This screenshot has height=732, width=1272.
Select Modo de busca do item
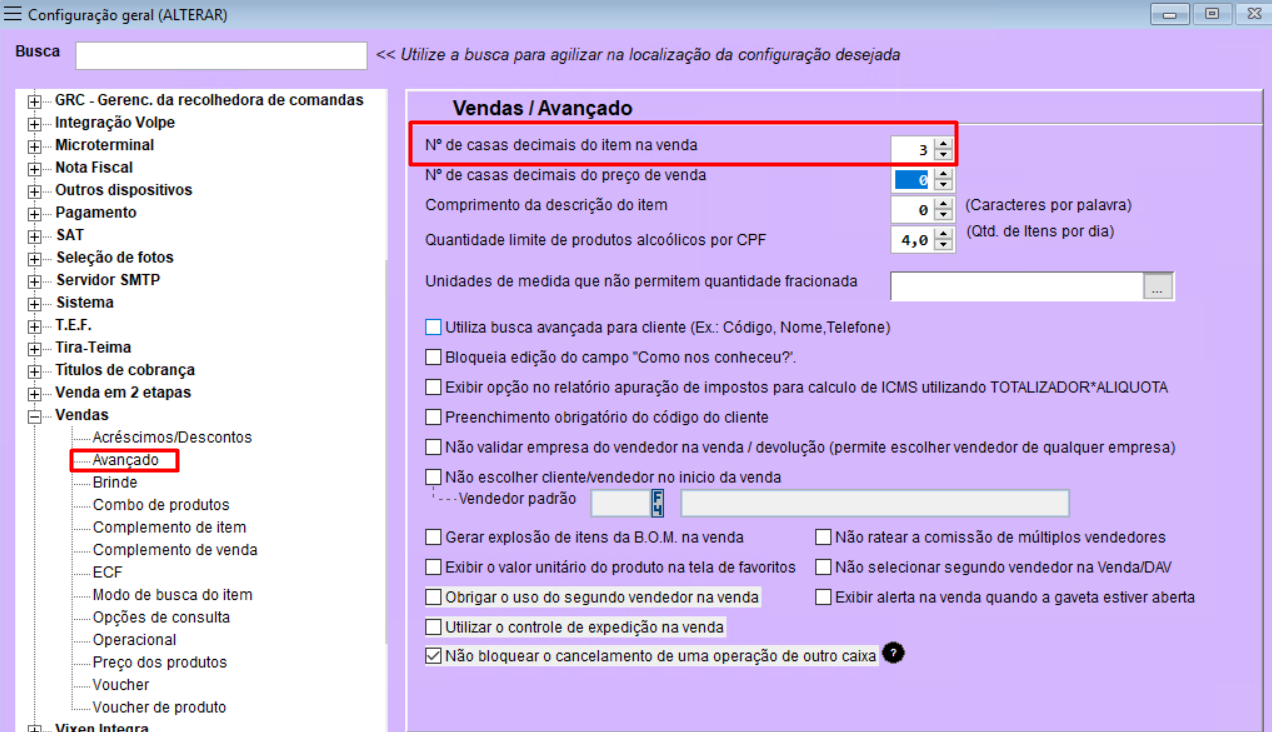pyautogui.click(x=172, y=595)
